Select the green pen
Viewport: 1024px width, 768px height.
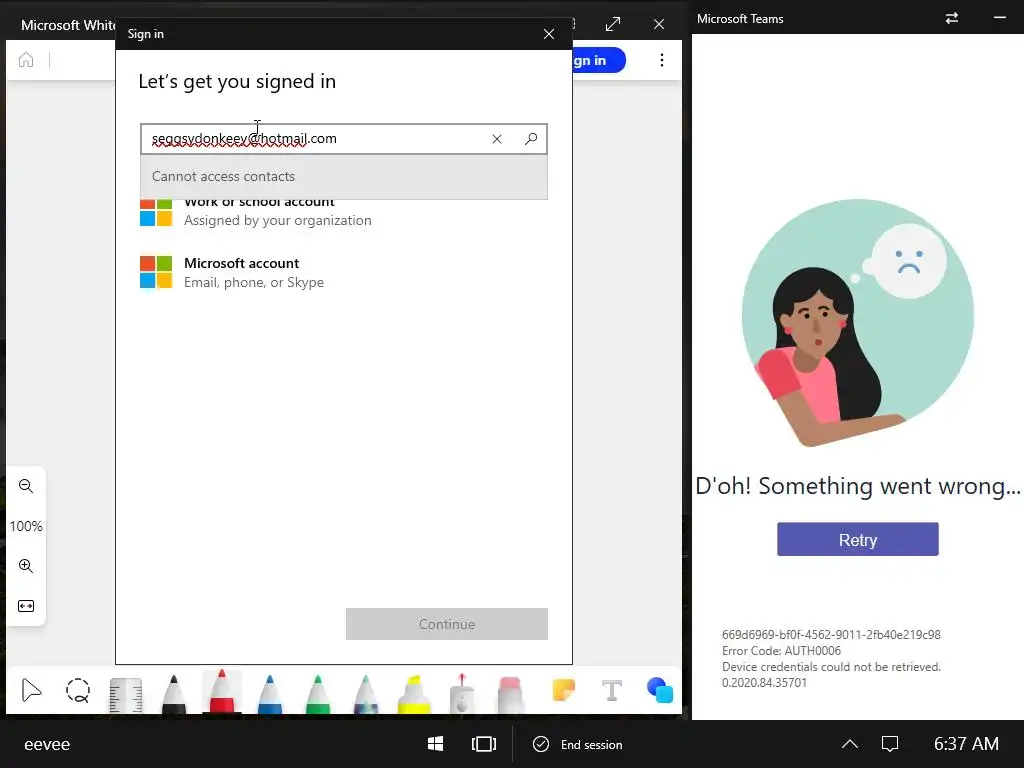(x=317, y=694)
